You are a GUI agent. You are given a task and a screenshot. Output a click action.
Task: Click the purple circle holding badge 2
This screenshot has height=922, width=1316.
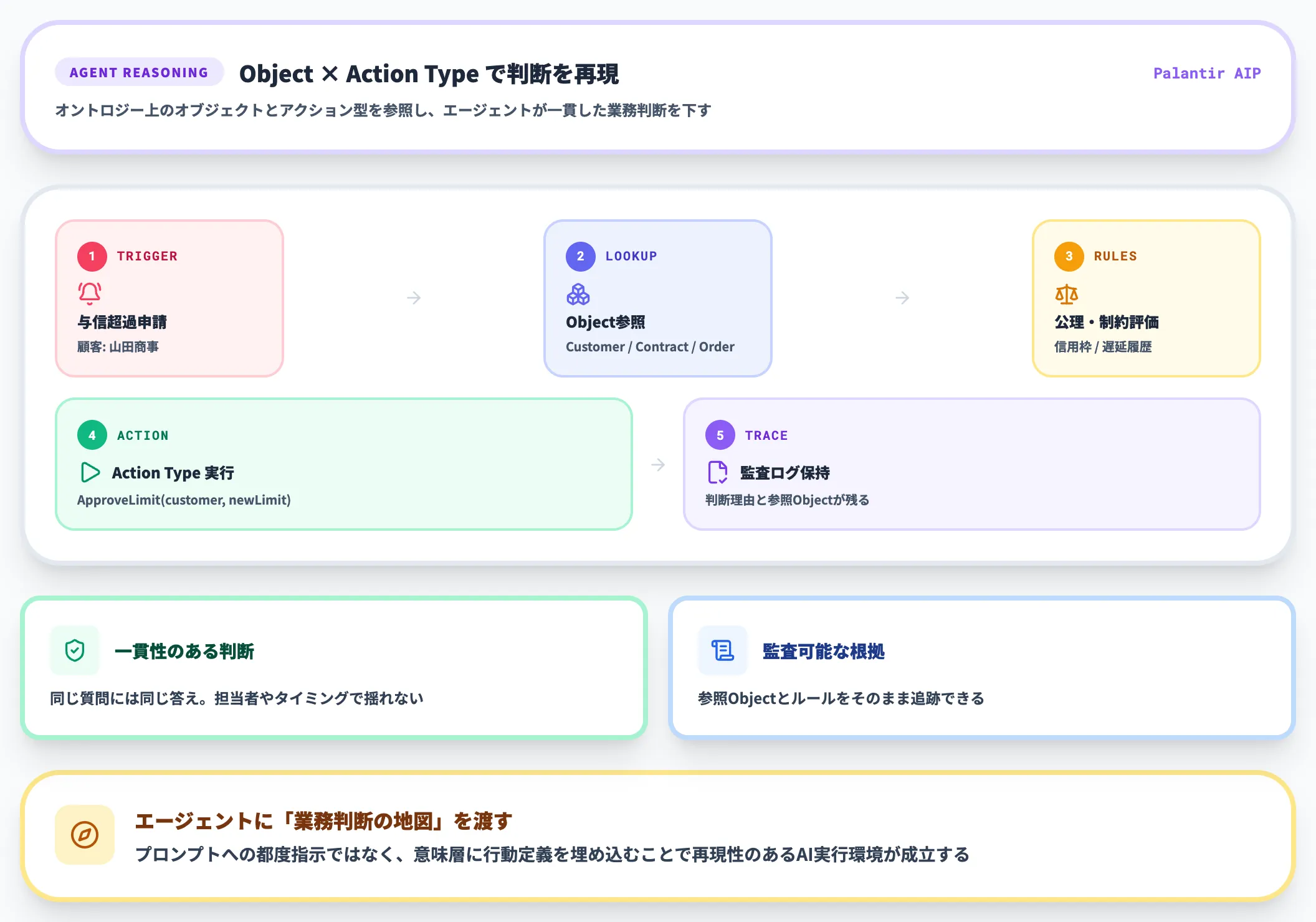(x=579, y=255)
